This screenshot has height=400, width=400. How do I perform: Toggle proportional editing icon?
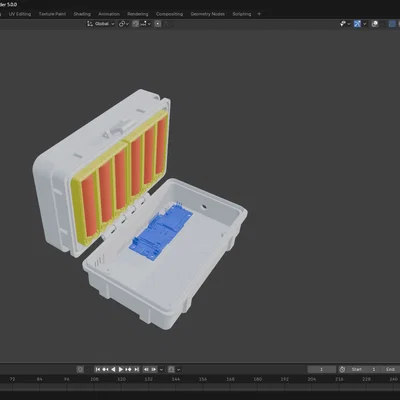tap(158, 24)
